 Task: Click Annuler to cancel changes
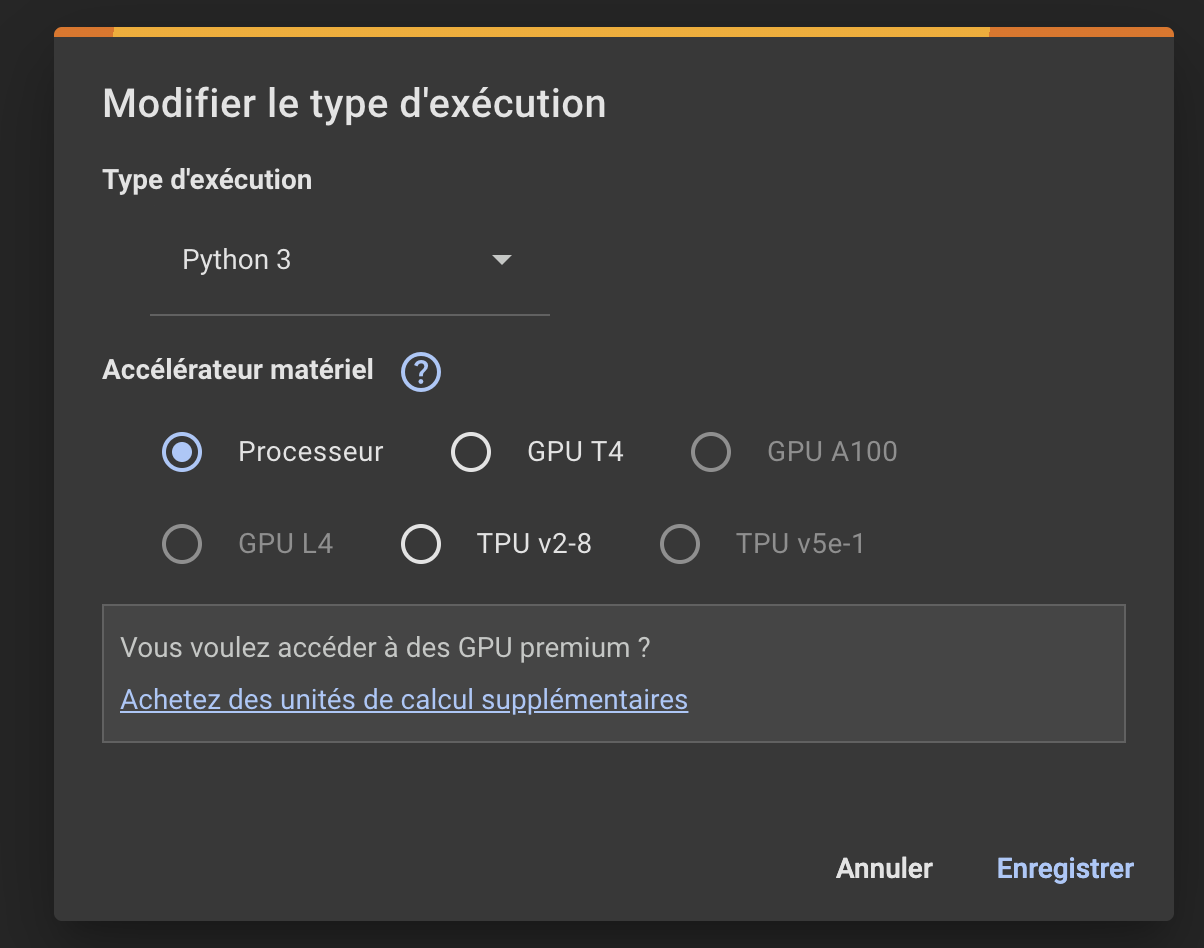883,868
